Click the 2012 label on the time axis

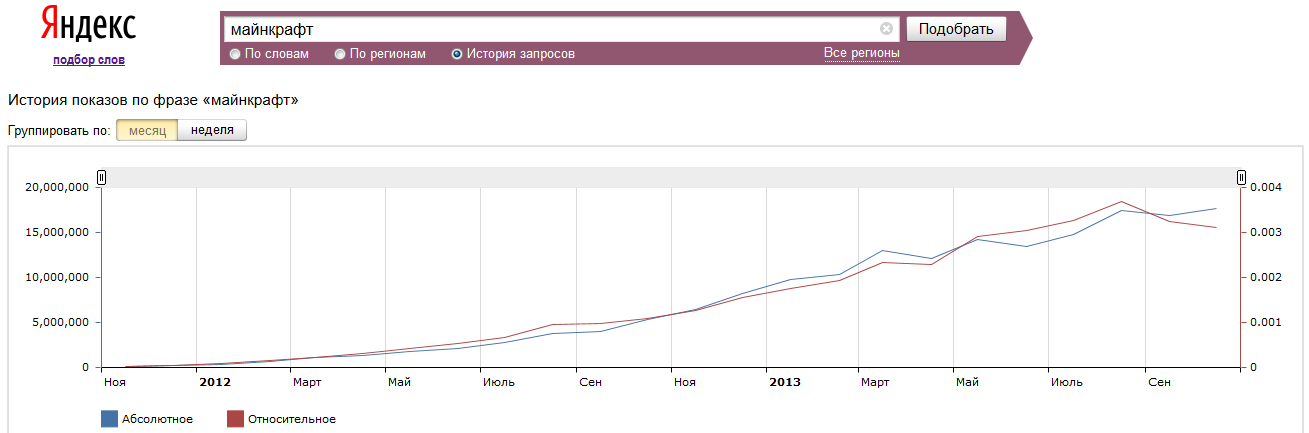point(215,382)
